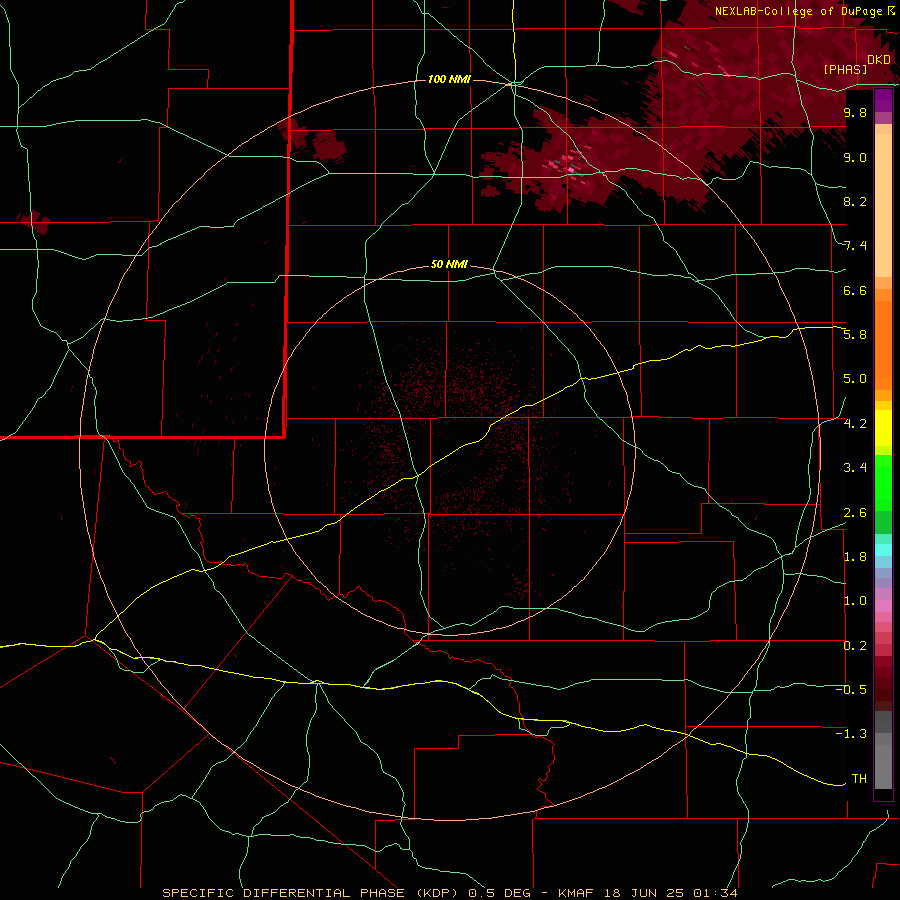The image size is (900, 900).
Task: Click the 8.2 value on the color scale
Action: click(x=855, y=201)
